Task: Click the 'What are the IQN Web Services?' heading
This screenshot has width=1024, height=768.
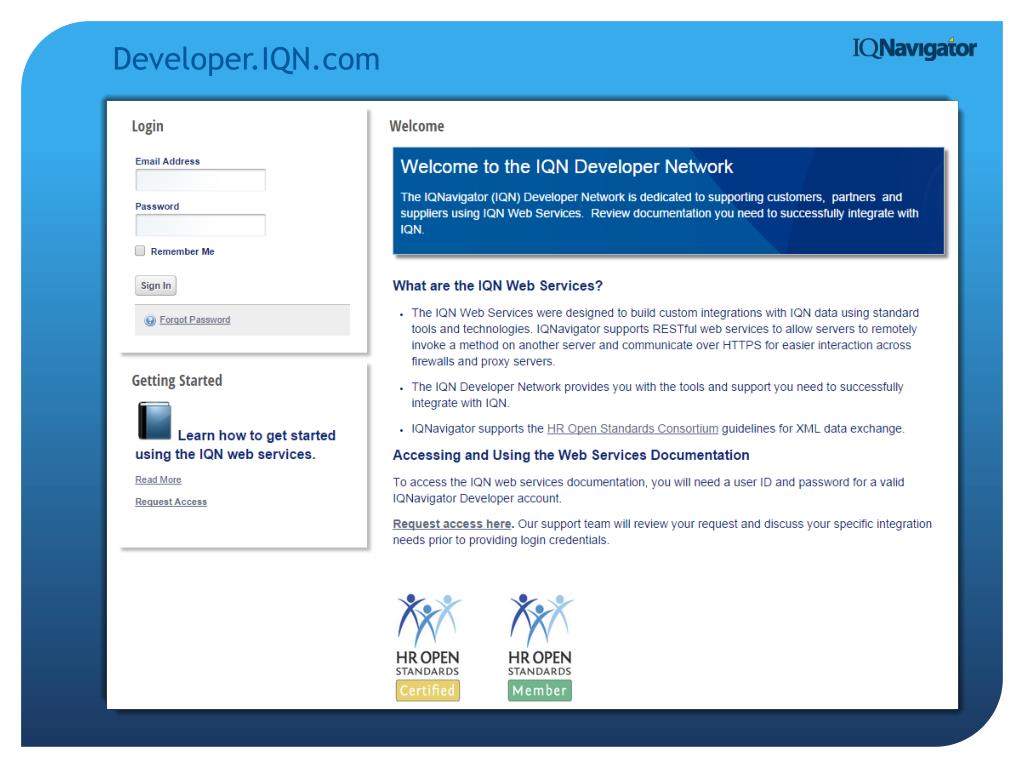Action: pos(498,285)
